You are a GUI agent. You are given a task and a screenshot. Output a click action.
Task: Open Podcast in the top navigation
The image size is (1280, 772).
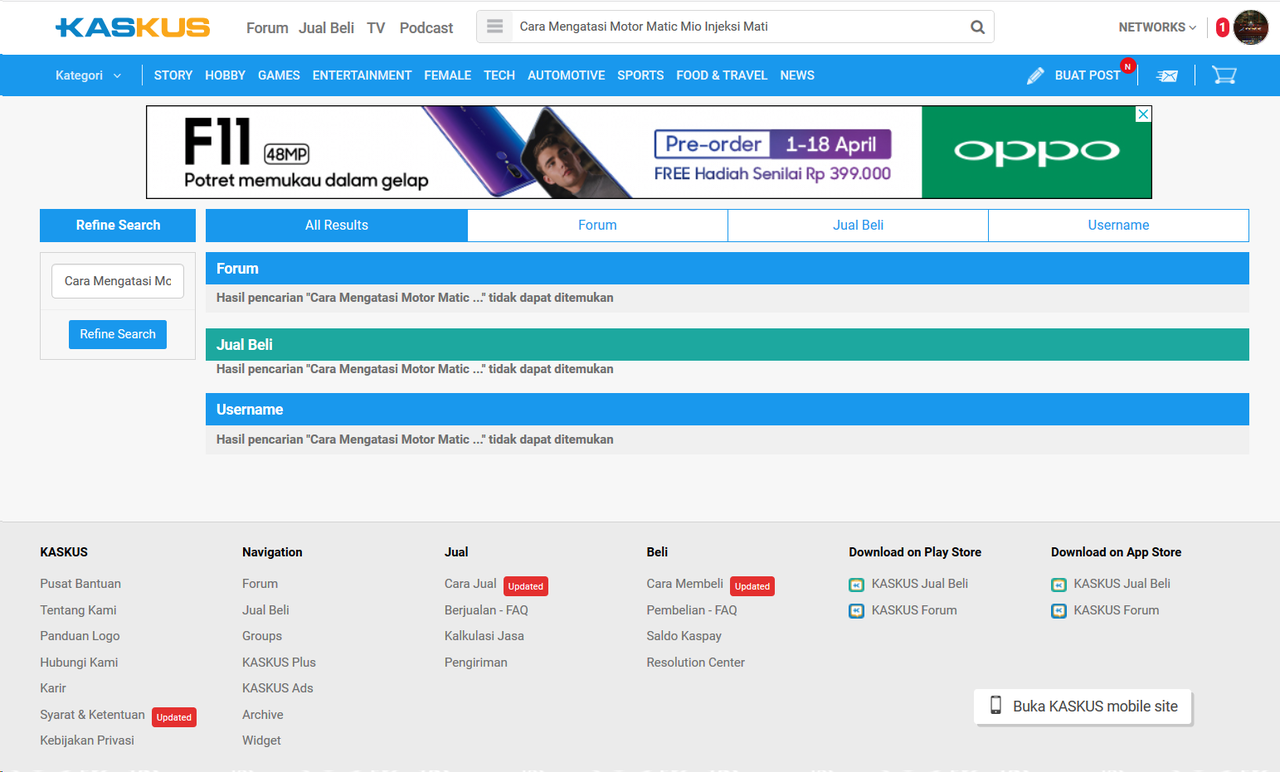click(426, 28)
